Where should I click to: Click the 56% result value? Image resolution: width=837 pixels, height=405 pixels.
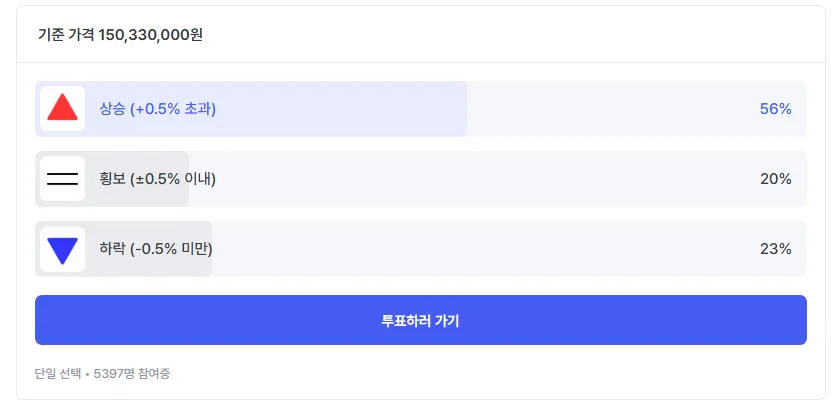775,109
